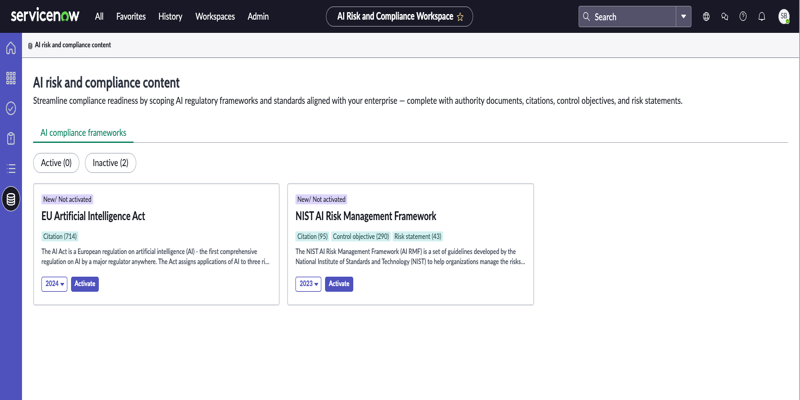Open the NIST AI Risk Management Framework title

point(366,216)
